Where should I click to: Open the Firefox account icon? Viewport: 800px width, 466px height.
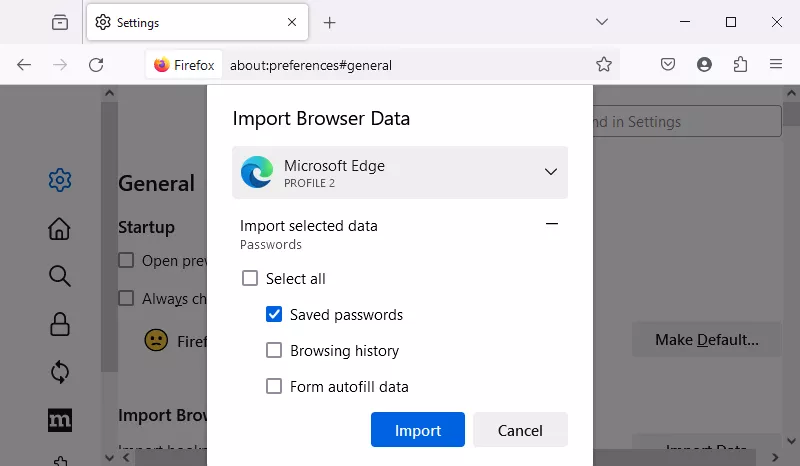point(705,64)
